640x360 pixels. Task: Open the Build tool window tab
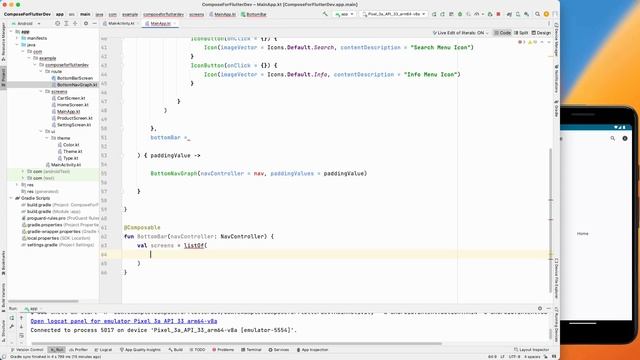[x=176, y=350]
